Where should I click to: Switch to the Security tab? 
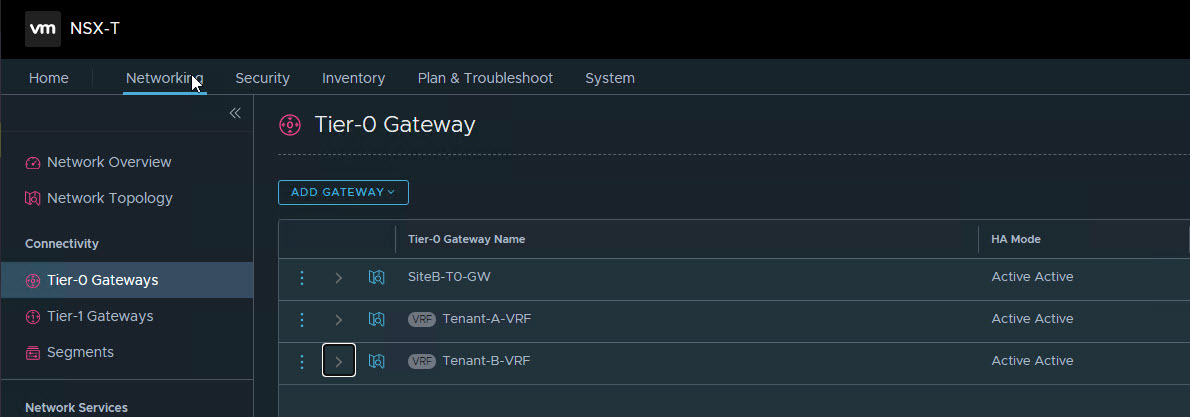click(262, 78)
